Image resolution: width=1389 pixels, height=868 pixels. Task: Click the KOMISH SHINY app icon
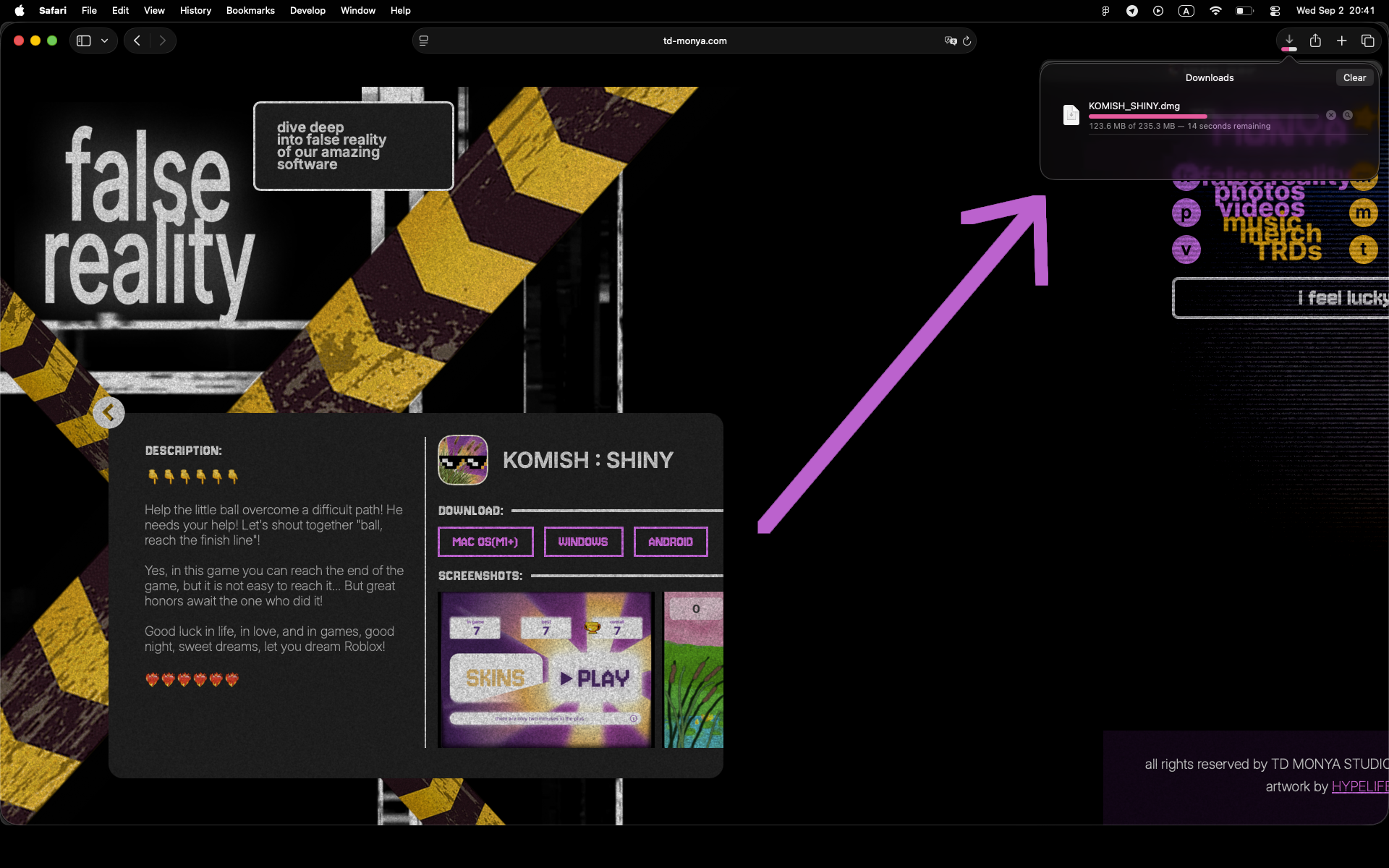click(463, 460)
